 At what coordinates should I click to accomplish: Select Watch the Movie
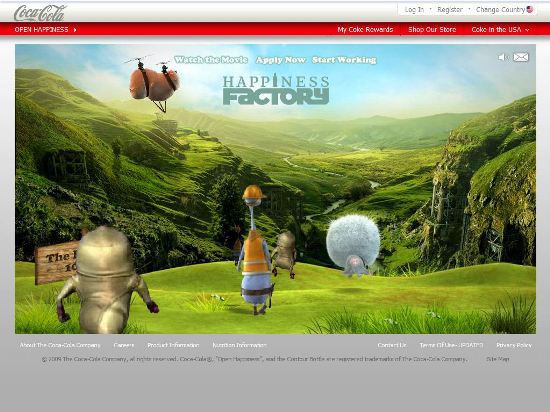(x=211, y=60)
